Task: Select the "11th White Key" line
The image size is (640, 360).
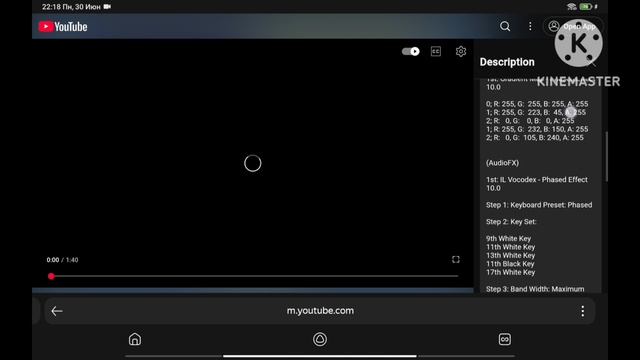Action: (510, 247)
